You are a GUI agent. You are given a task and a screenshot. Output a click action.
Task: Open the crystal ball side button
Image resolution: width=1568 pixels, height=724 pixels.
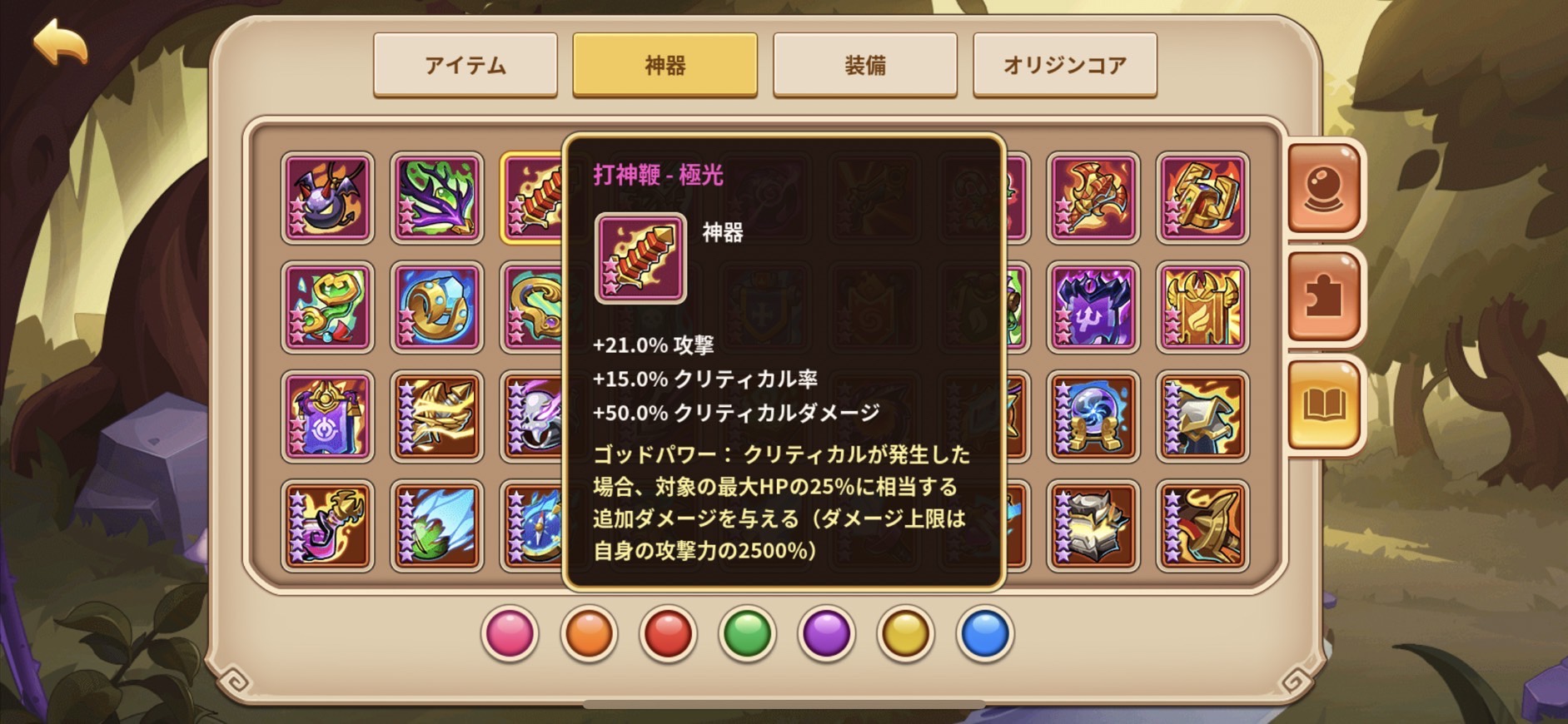1323,188
